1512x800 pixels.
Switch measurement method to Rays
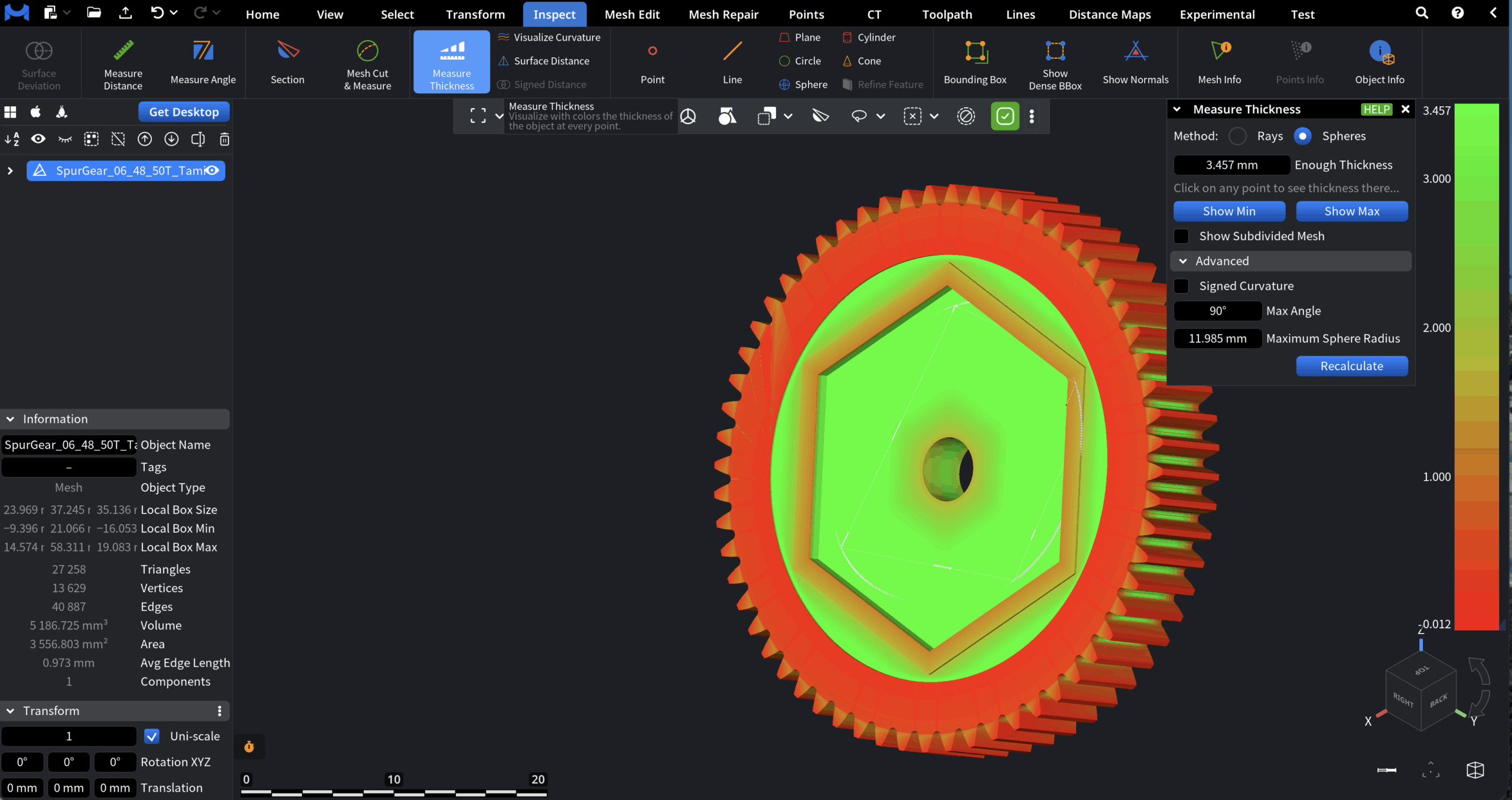pyautogui.click(x=1239, y=136)
